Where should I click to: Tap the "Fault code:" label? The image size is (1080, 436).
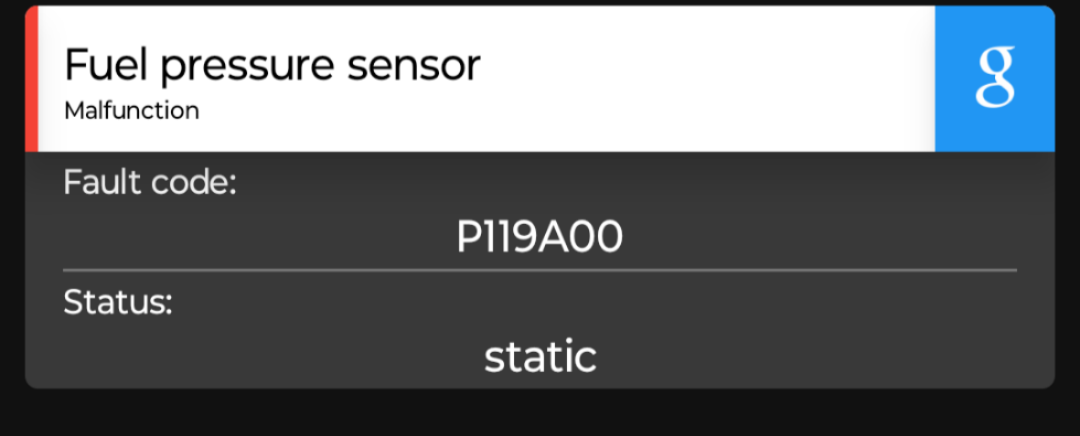pos(150,183)
